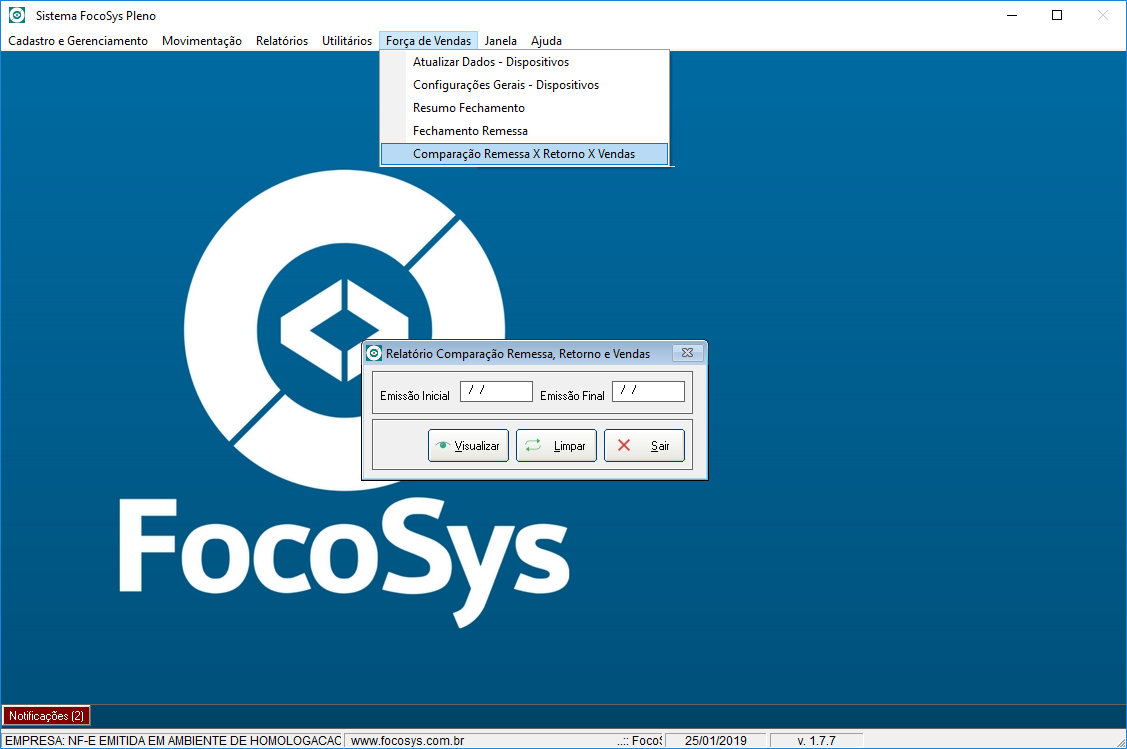The image size is (1127, 749).
Task: Select Configurações Gerais - Dispositivos
Action: [x=525, y=85]
